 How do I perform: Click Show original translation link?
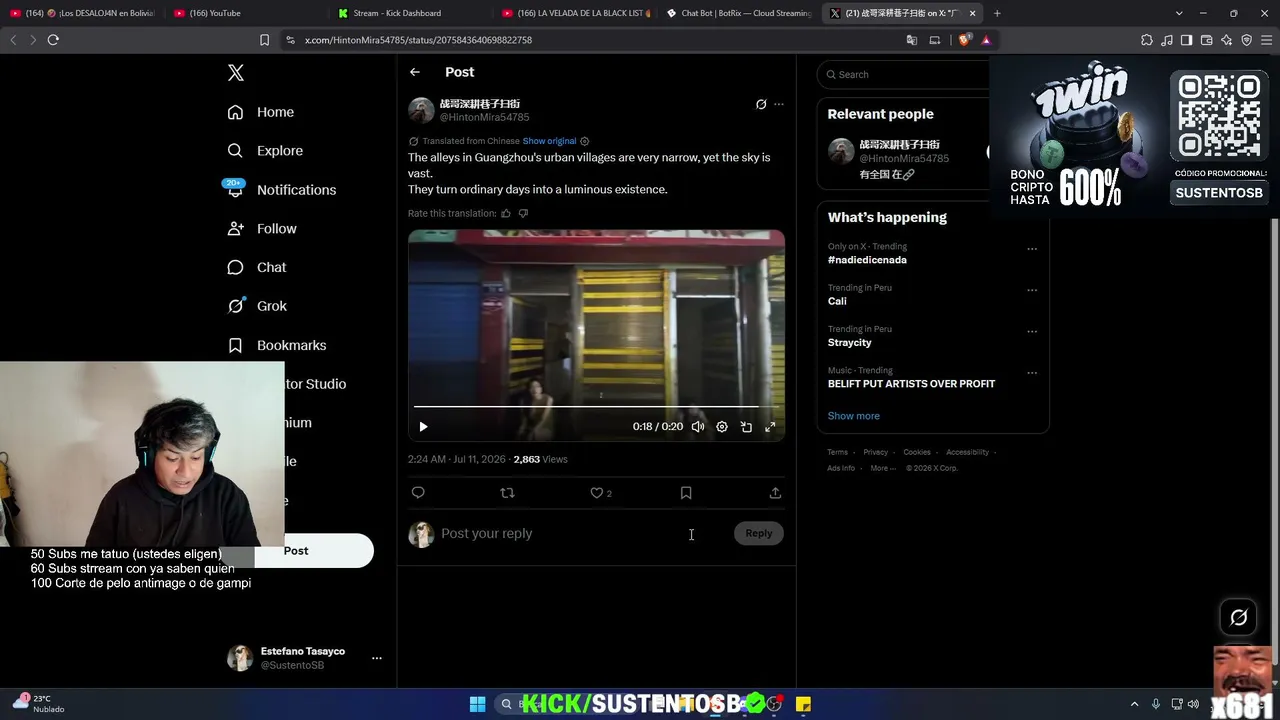coord(549,141)
